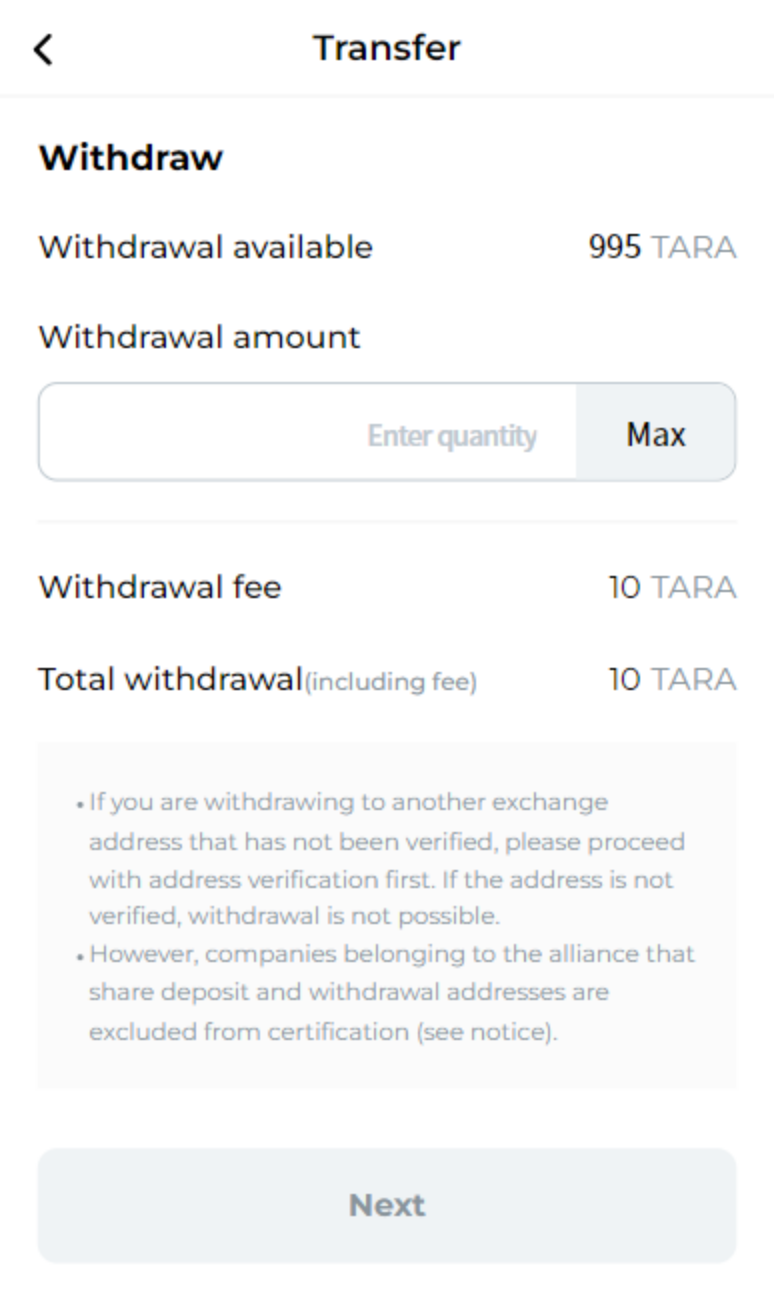
Task: Click the first bullet point in notice box
Action: (79, 804)
